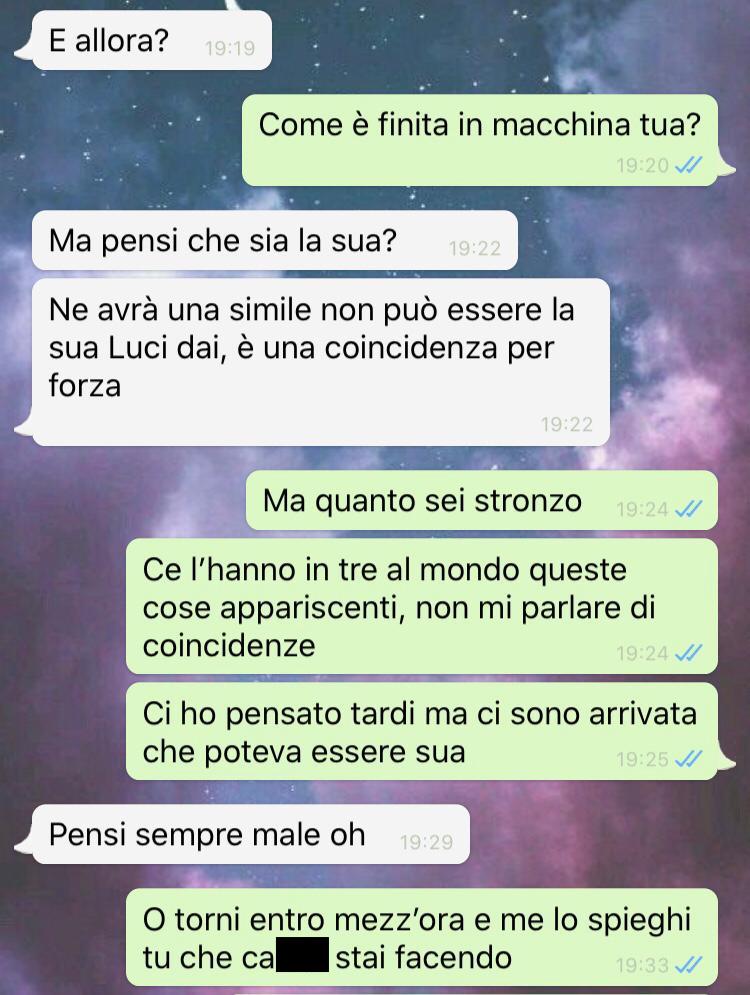Viewport: 750px width, 995px height.
Task: Tap the blue ticks next to 19:33
Action: [x=688, y=965]
